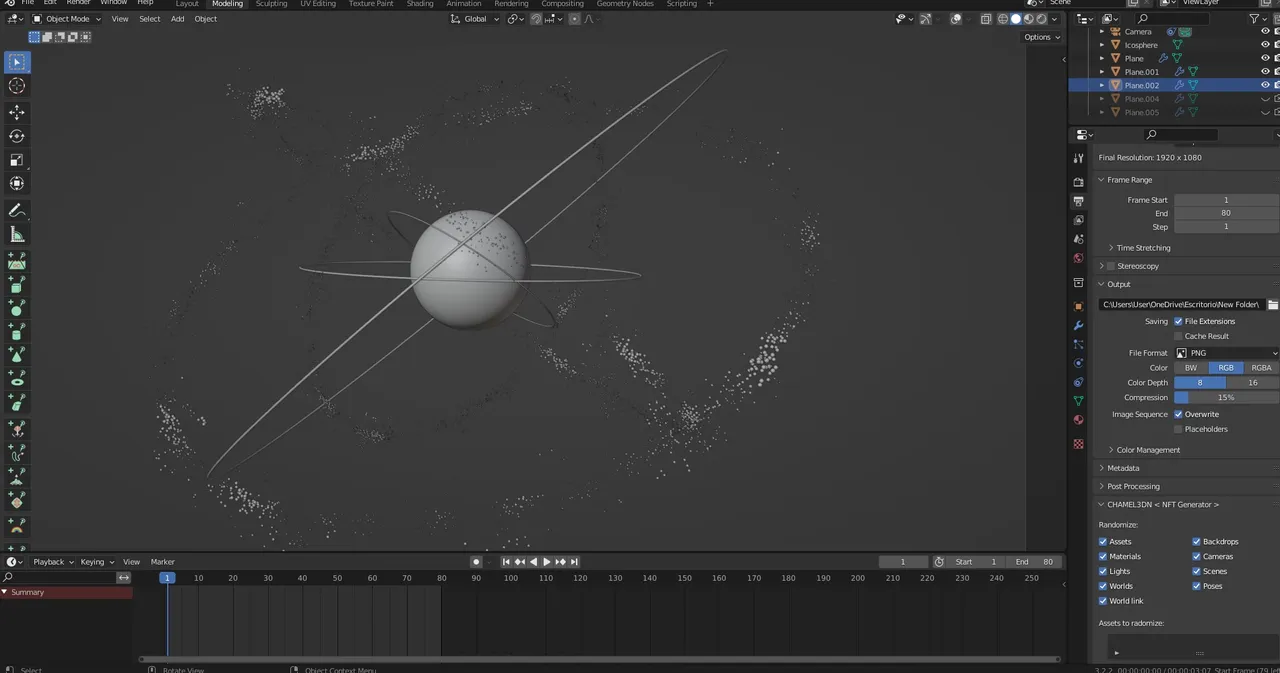Screen dimensions: 1280x673
Task: Set color mode to BW
Action: click(1190, 368)
